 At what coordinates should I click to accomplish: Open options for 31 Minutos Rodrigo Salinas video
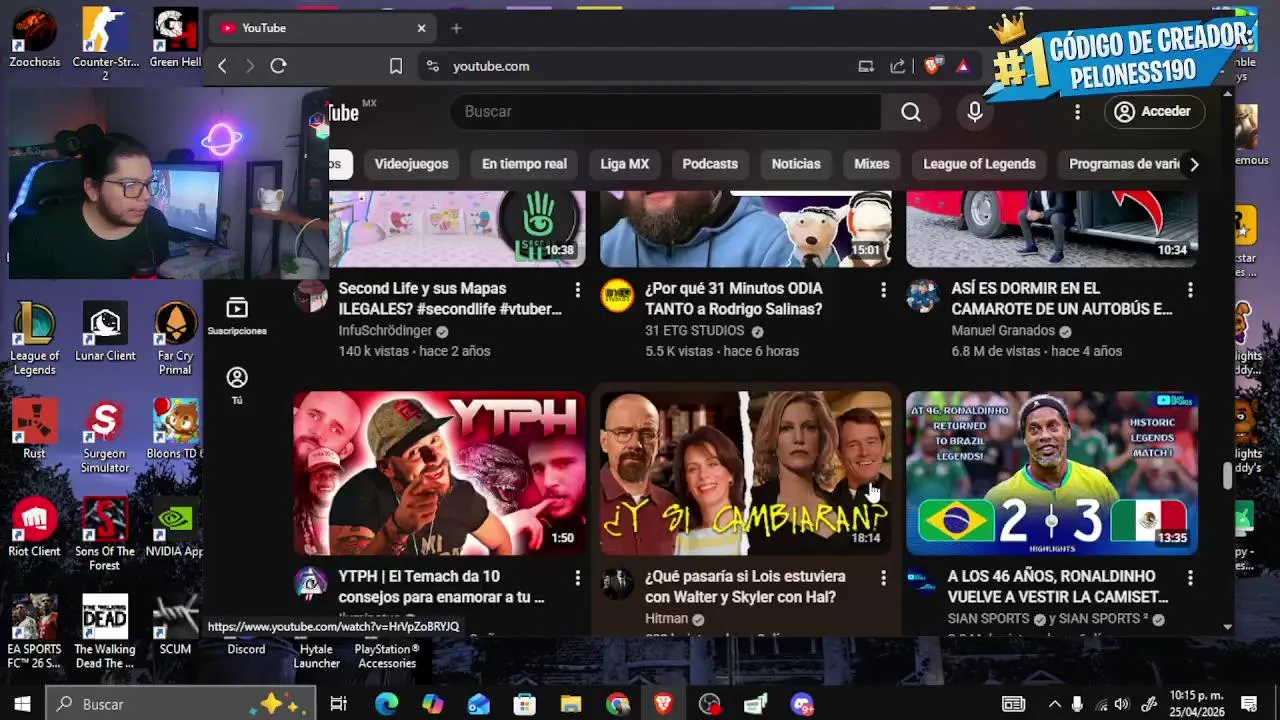pyautogui.click(x=883, y=290)
